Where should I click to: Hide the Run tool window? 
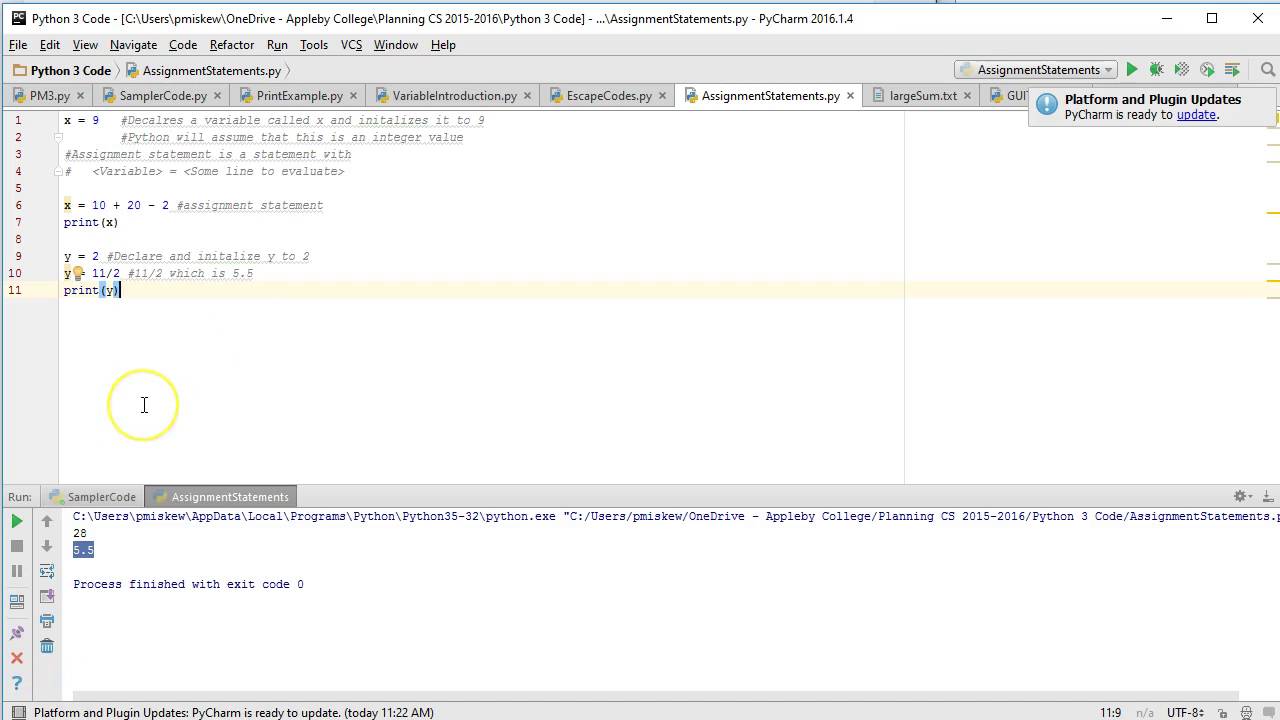pos(1266,496)
